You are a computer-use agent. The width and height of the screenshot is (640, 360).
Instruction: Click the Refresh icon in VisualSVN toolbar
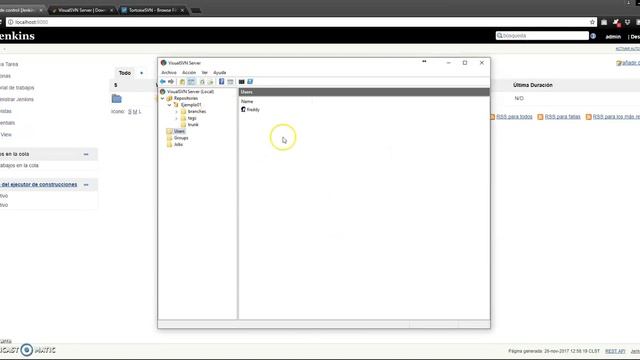(202, 82)
